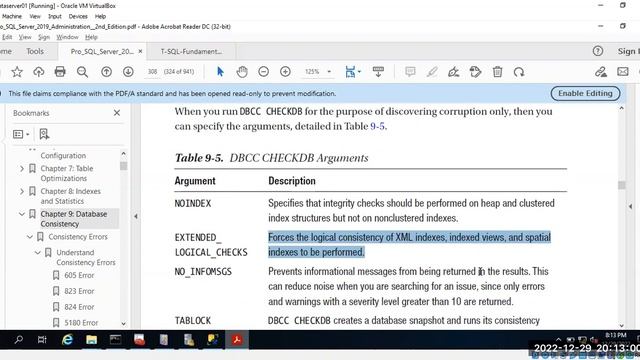Zoom in with plus icon
Image resolution: width=640 pixels, height=360 pixels.
click(285, 72)
